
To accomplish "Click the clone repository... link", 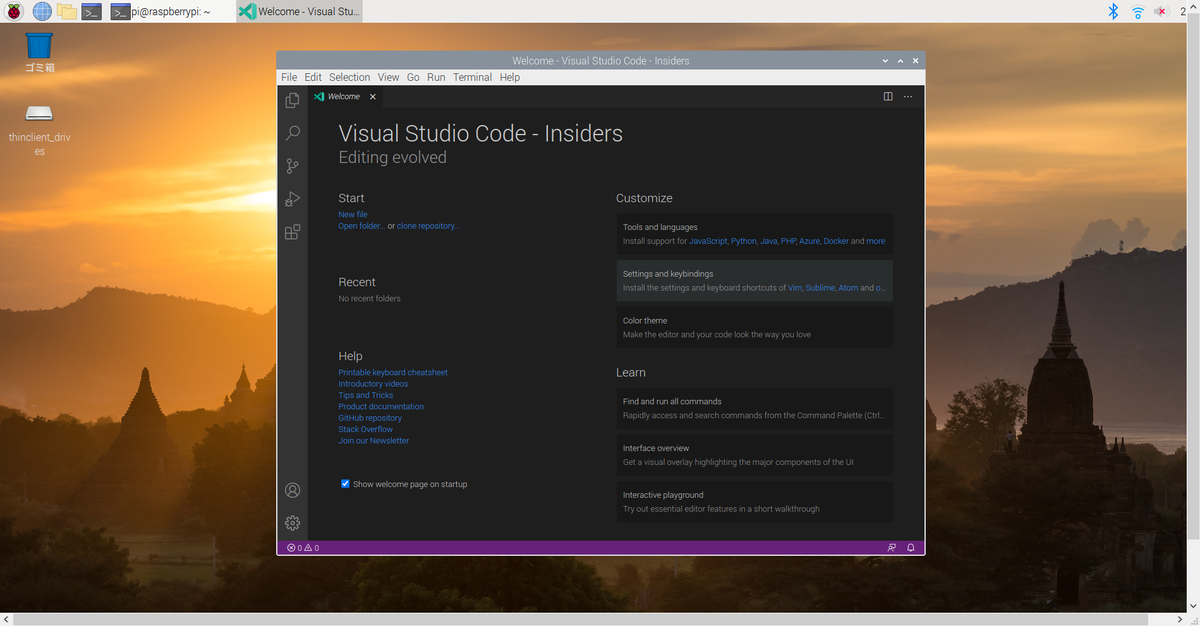I will point(428,226).
